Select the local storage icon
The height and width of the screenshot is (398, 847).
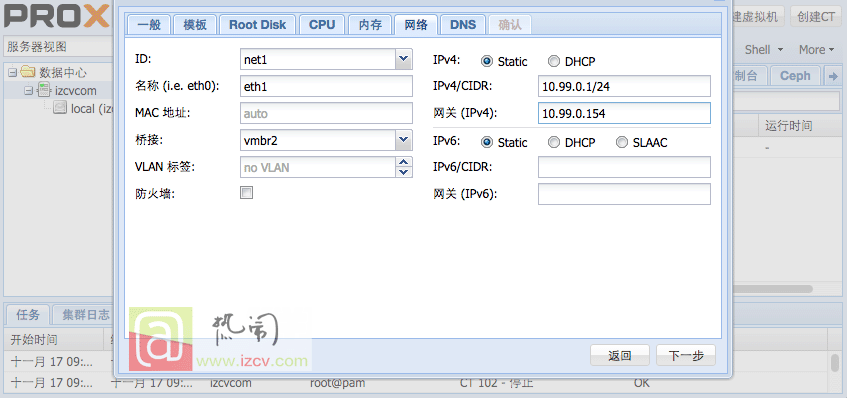click(x=60, y=108)
